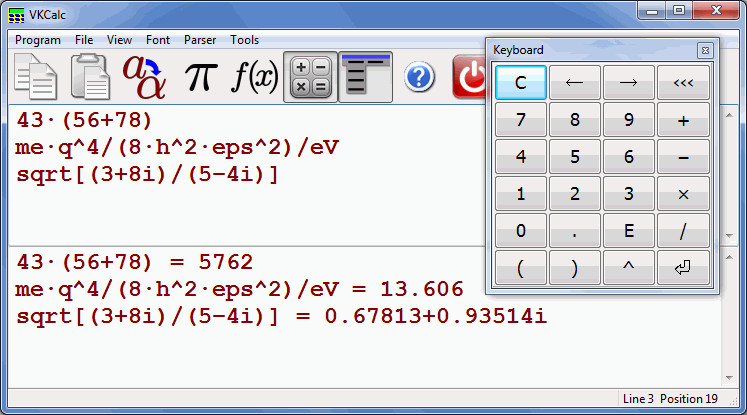Image resolution: width=747 pixels, height=415 pixels.
Task: Click the results pane scroll up arrow
Action: click(x=729, y=257)
